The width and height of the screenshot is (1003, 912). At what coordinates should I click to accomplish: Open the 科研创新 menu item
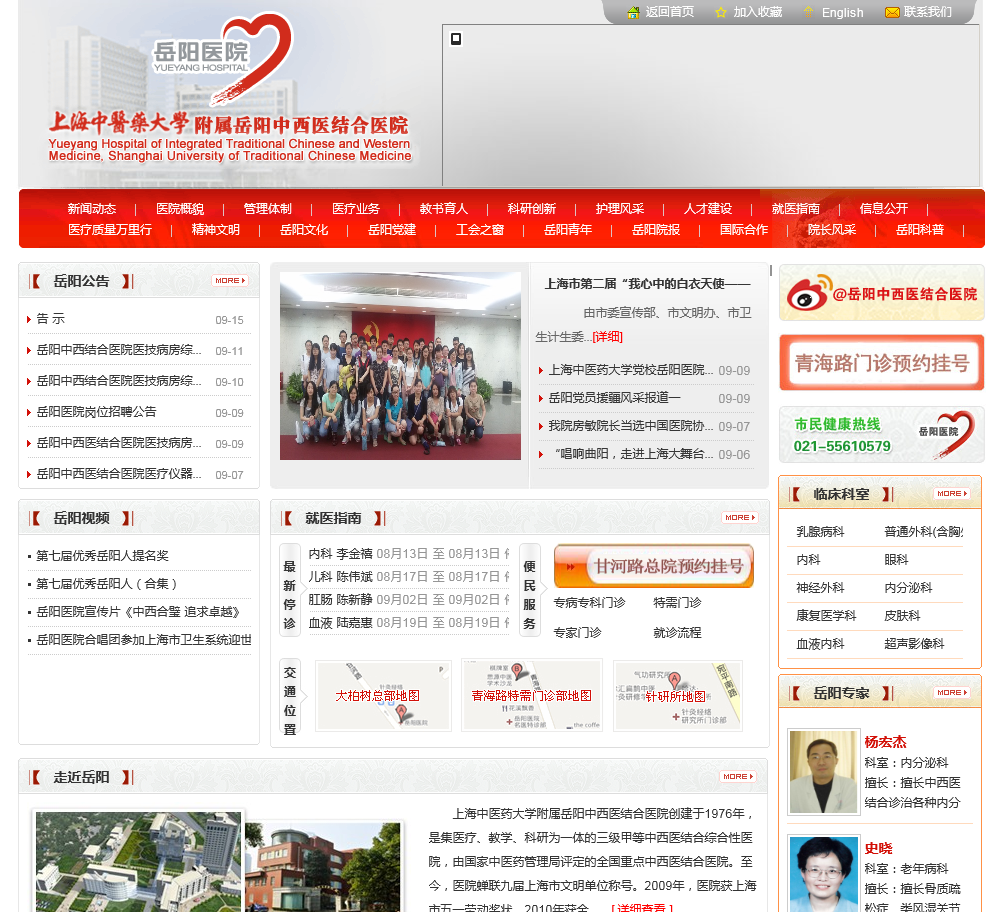tap(532, 208)
